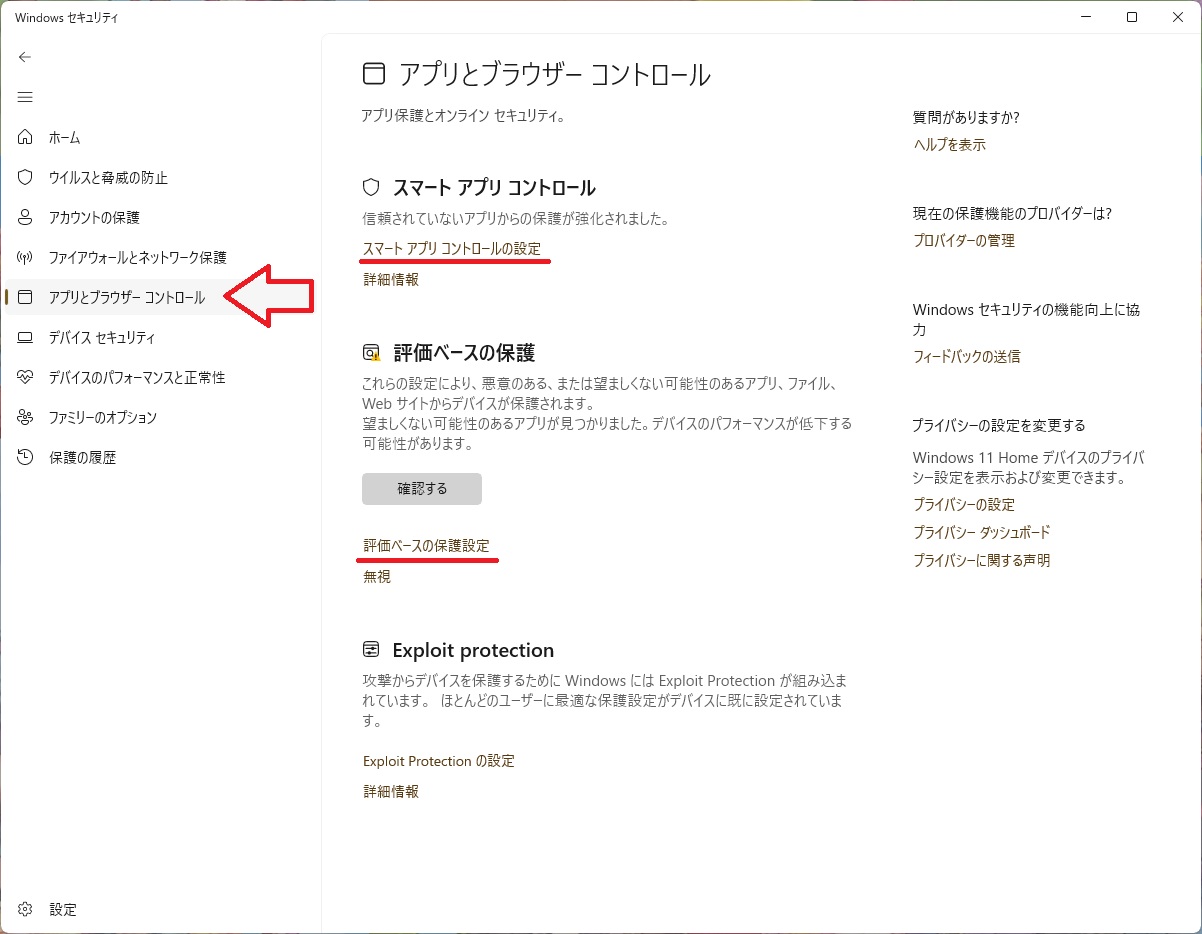View 保護の履歴
This screenshot has width=1202, height=934.
pyautogui.click(x=82, y=457)
